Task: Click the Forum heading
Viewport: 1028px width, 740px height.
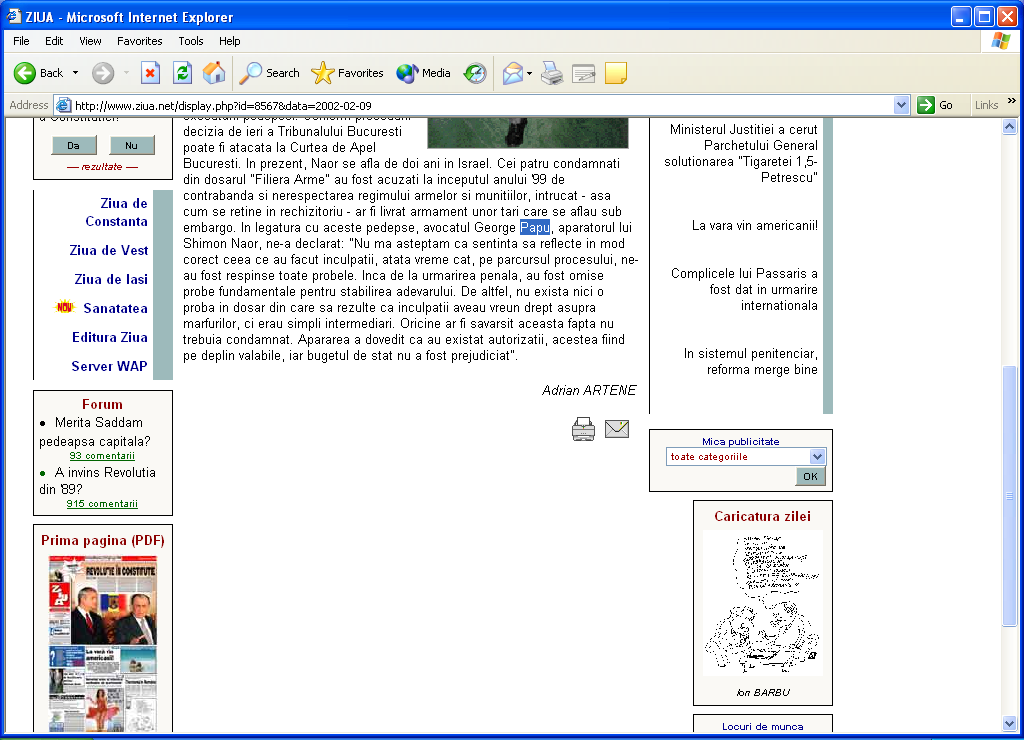Action: click(102, 404)
